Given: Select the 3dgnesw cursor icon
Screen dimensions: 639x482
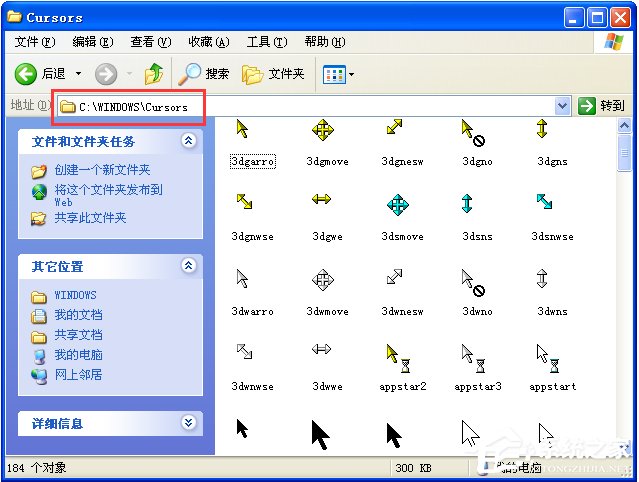Looking at the screenshot, I should (x=394, y=127).
